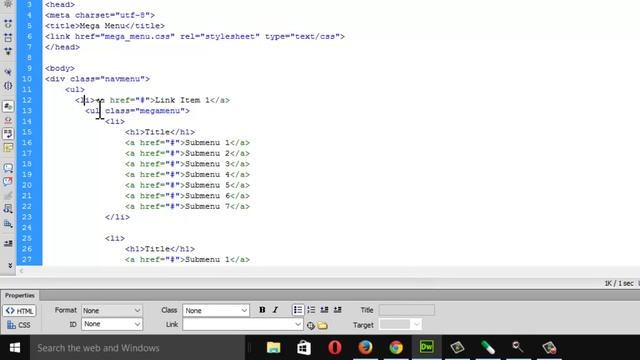Select the Properties panel tab

coord(20,296)
